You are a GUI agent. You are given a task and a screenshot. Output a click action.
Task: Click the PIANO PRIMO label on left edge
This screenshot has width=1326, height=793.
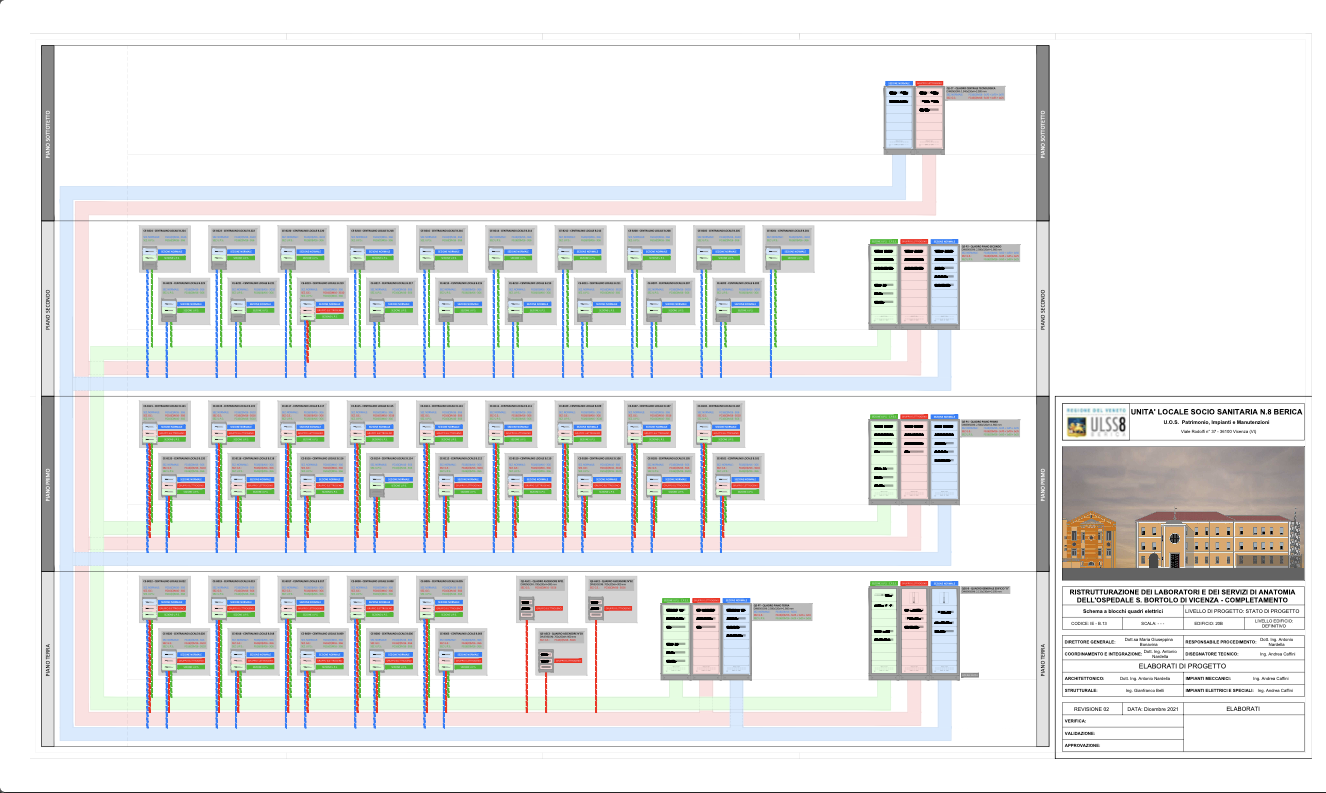tap(48, 484)
